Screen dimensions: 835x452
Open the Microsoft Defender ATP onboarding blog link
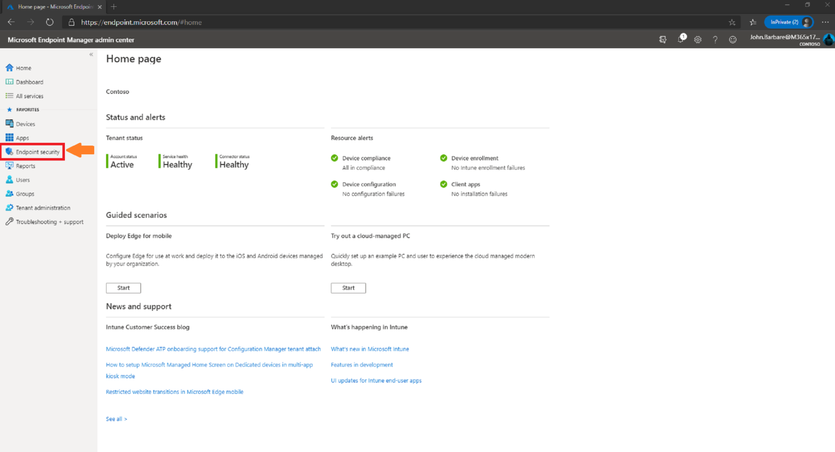[214, 349]
